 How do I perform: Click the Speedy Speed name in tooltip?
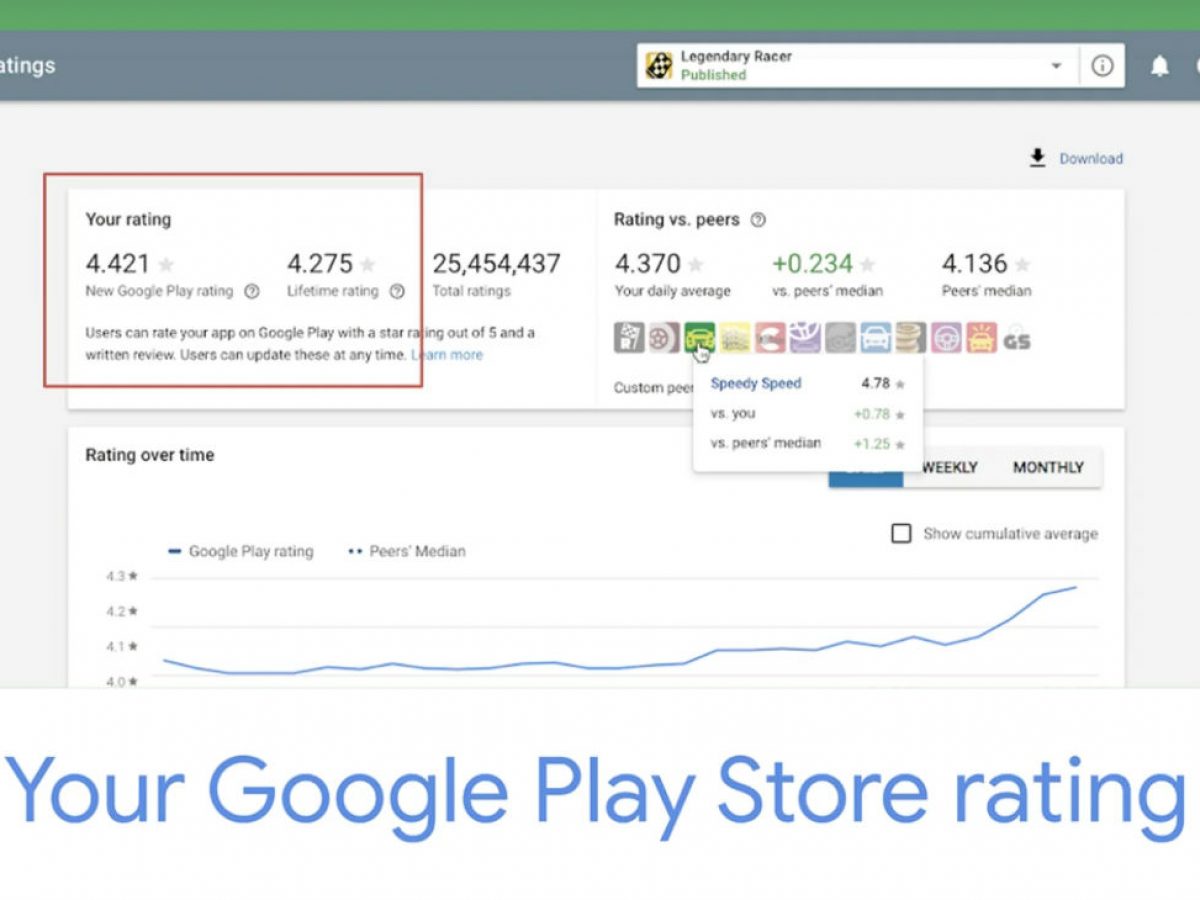756,384
